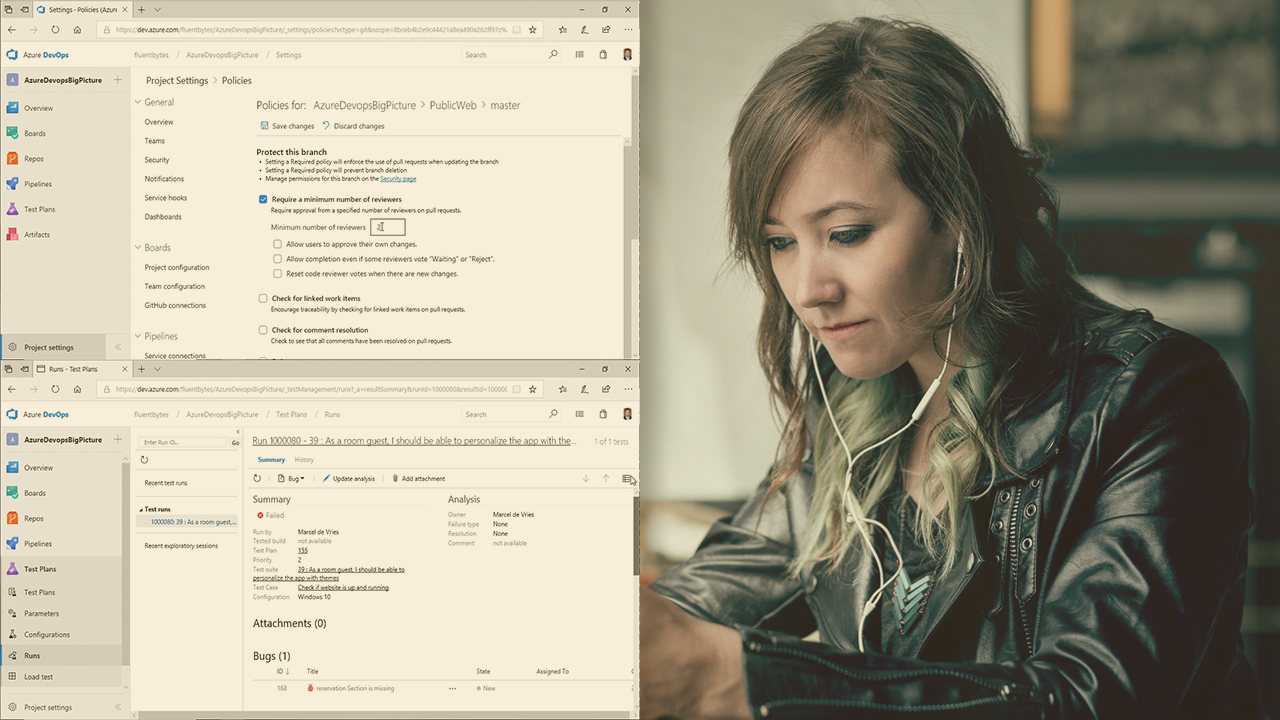The width and height of the screenshot is (1280, 720).
Task: Collapse the Boards section in Project Settings
Action: click(x=138, y=247)
